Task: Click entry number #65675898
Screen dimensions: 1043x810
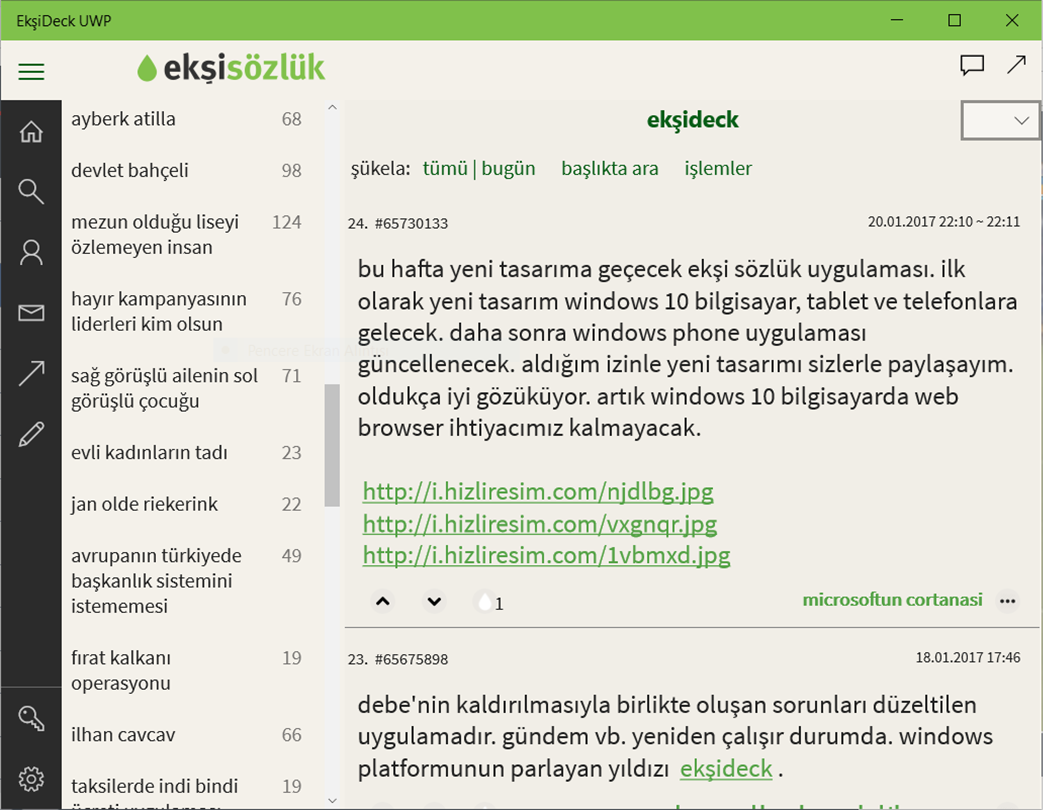Action: click(411, 660)
